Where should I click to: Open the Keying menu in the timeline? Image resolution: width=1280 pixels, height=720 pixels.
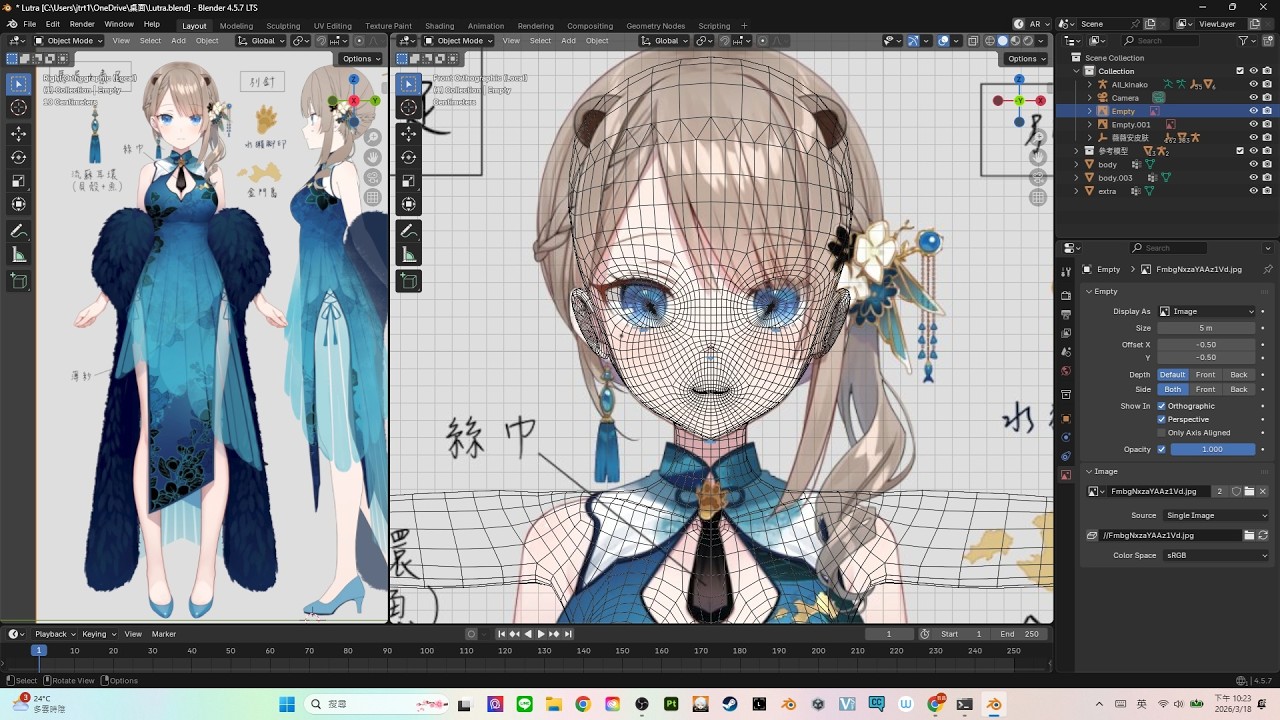point(97,634)
